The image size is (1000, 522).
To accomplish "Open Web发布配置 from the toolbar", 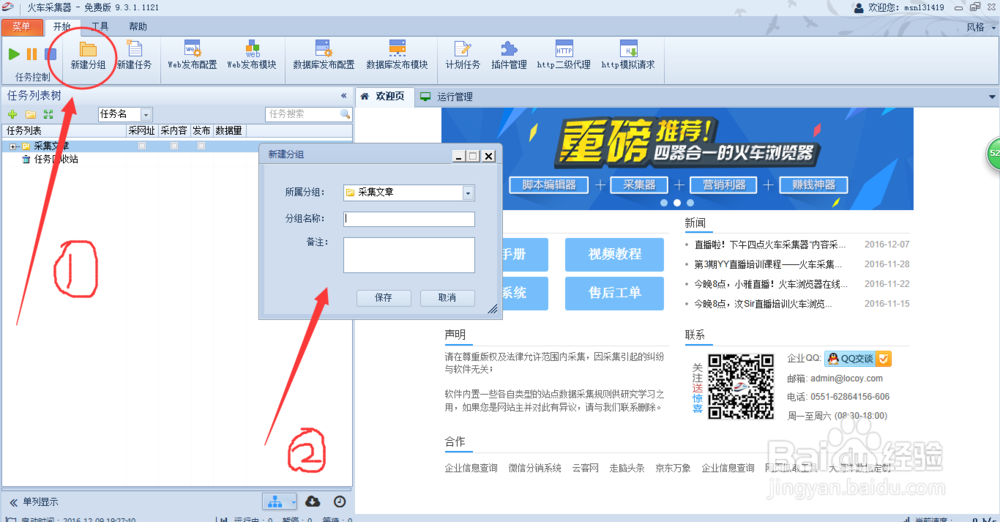I will (x=192, y=56).
